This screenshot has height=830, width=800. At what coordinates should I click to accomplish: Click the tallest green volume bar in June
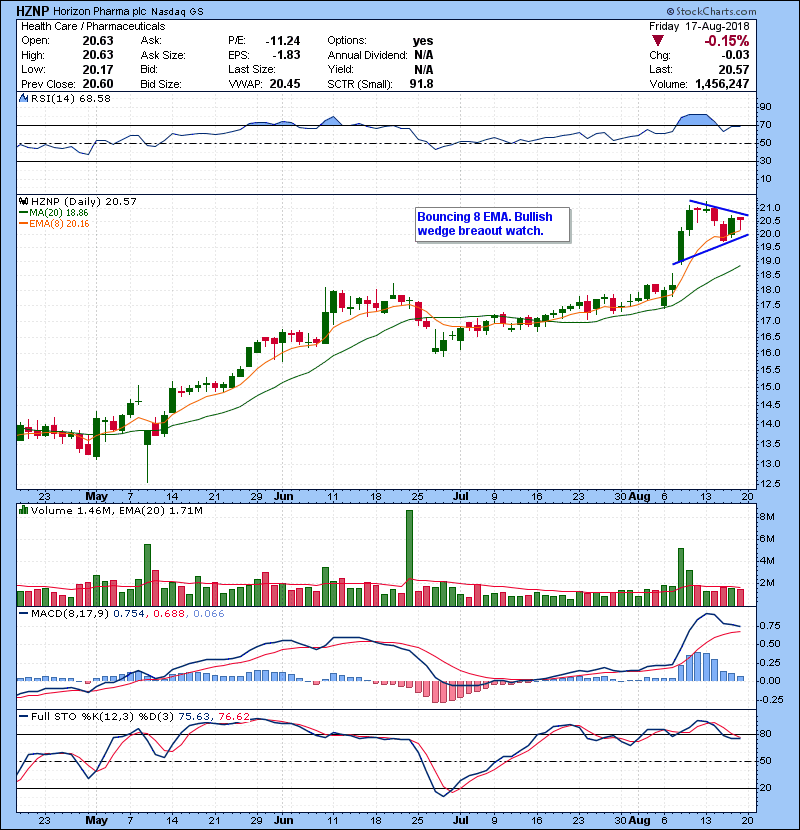409,558
